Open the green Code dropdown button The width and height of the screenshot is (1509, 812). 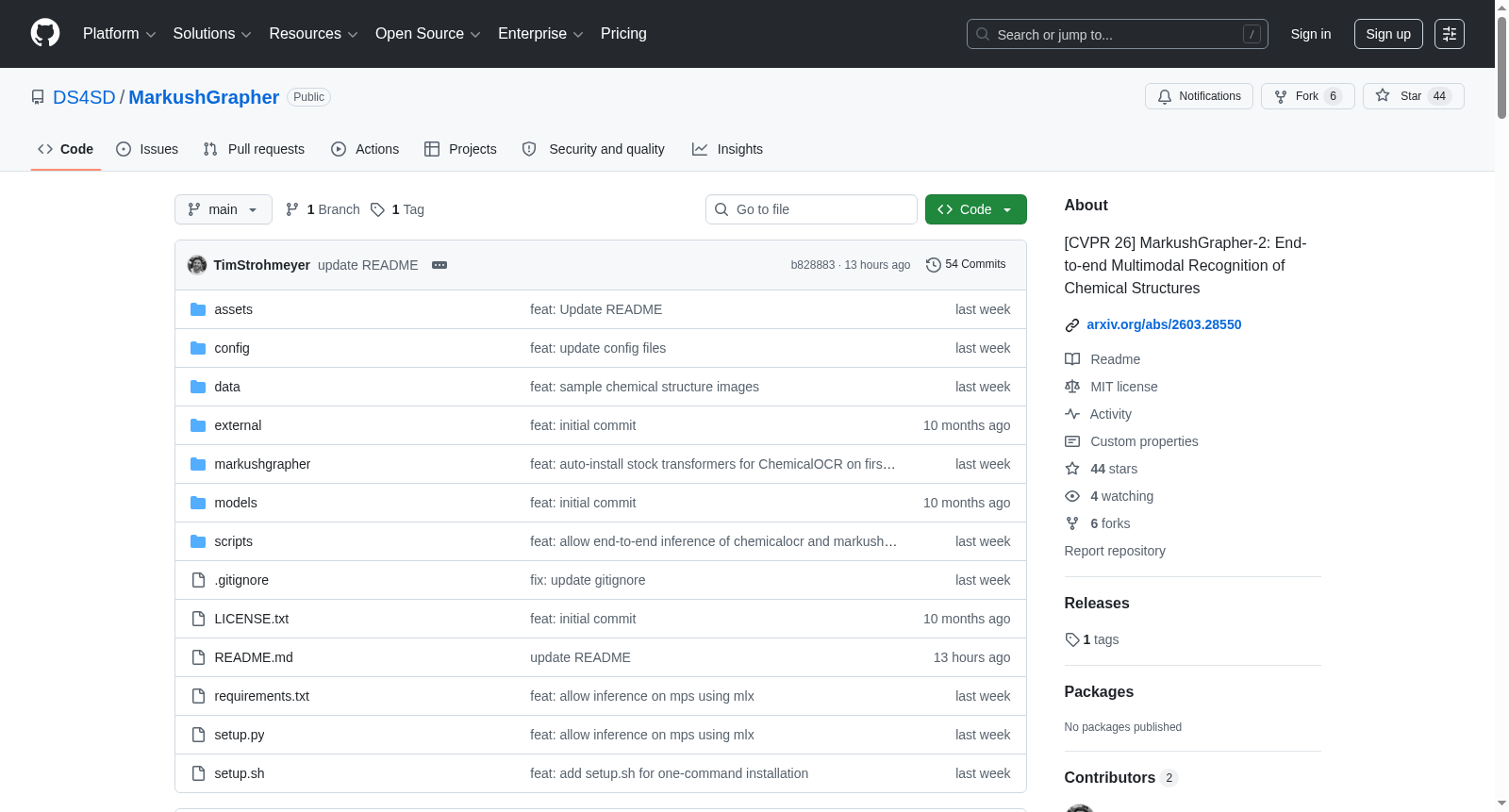[976, 209]
